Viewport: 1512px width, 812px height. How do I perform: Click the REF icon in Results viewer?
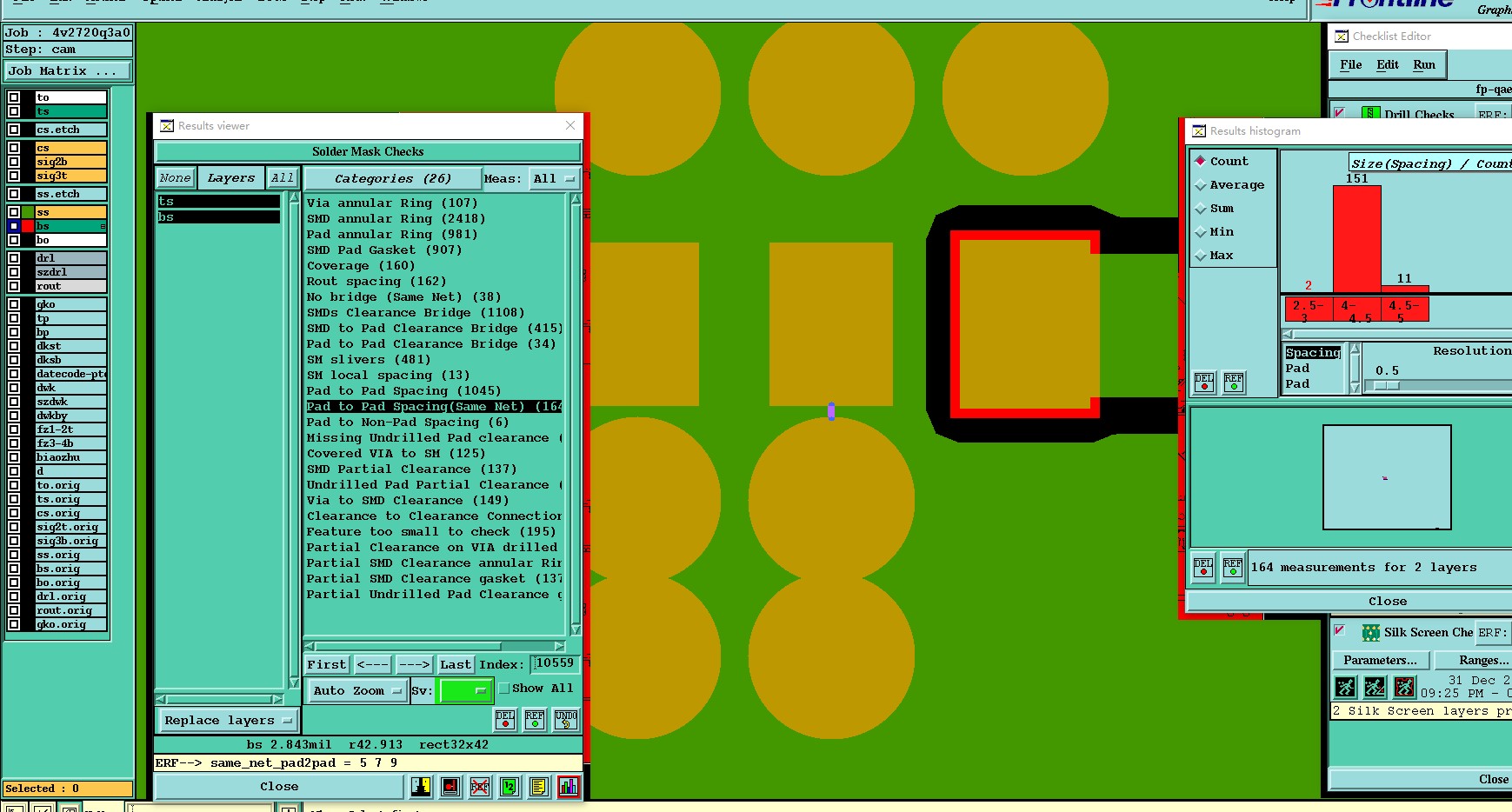click(535, 720)
